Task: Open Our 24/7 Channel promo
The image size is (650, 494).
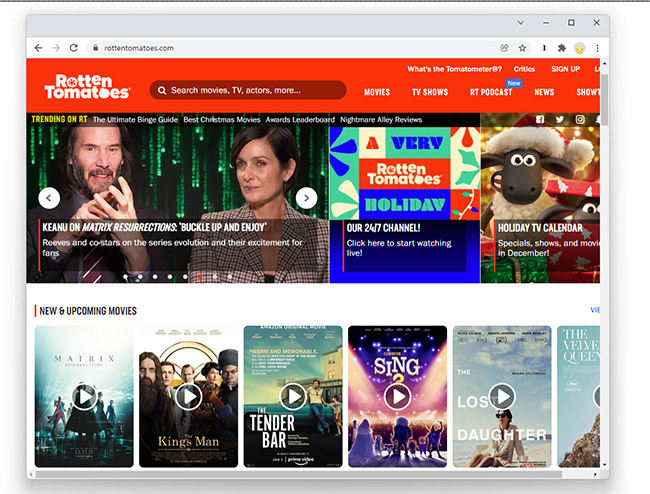Action: 383,228
